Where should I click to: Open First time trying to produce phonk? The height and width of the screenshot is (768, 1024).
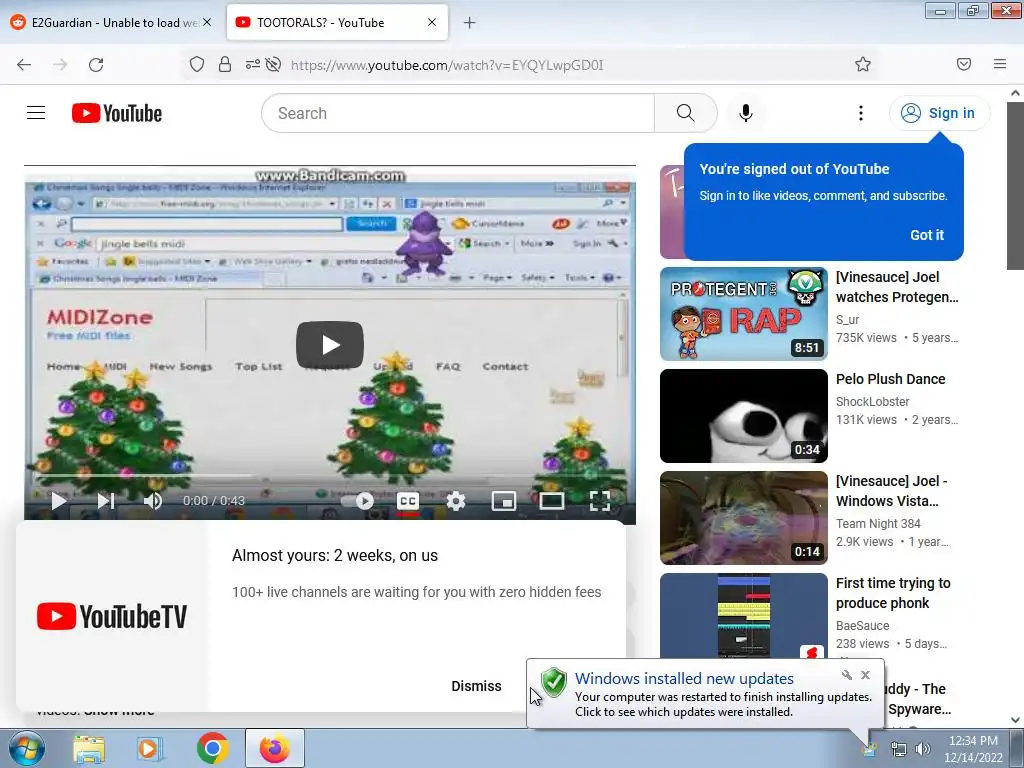click(893, 593)
